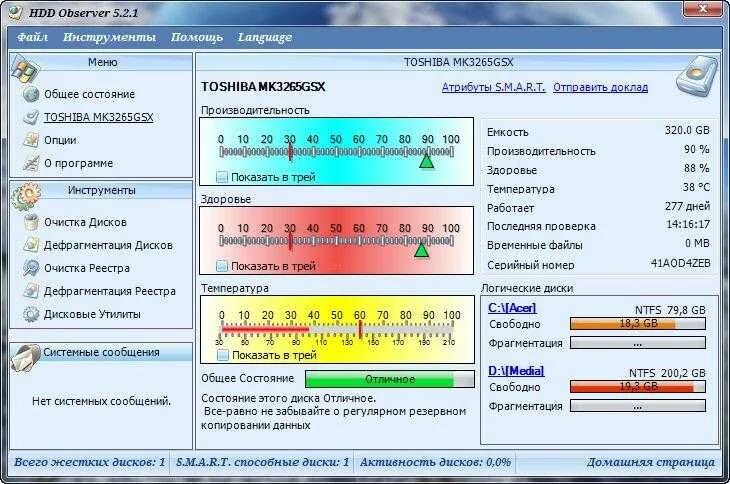Click the envelope icon in Системные сообщения header

coord(25,357)
